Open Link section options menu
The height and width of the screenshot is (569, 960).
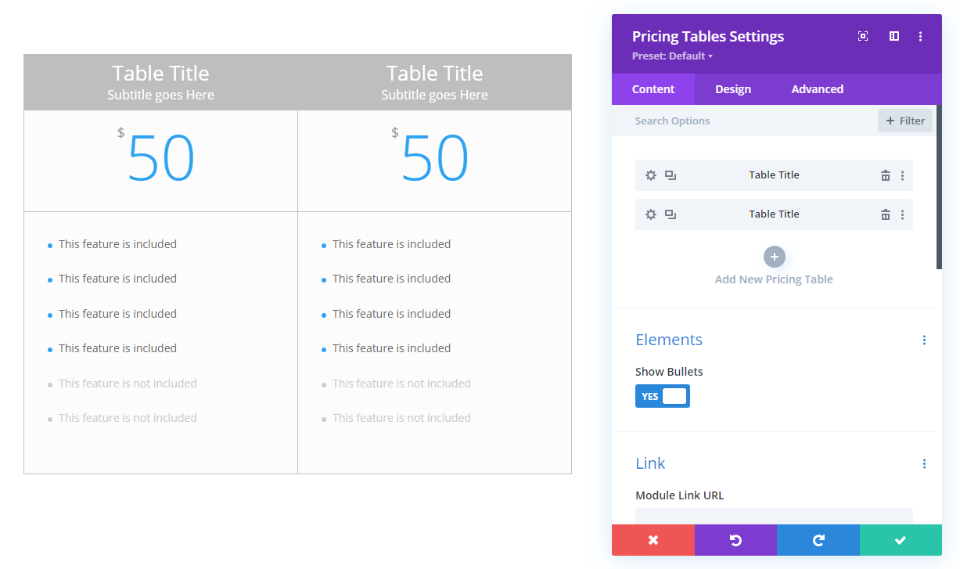tap(924, 464)
